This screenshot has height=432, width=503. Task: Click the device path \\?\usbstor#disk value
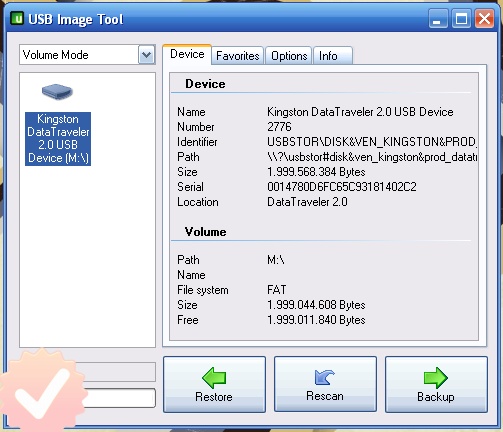(372, 157)
